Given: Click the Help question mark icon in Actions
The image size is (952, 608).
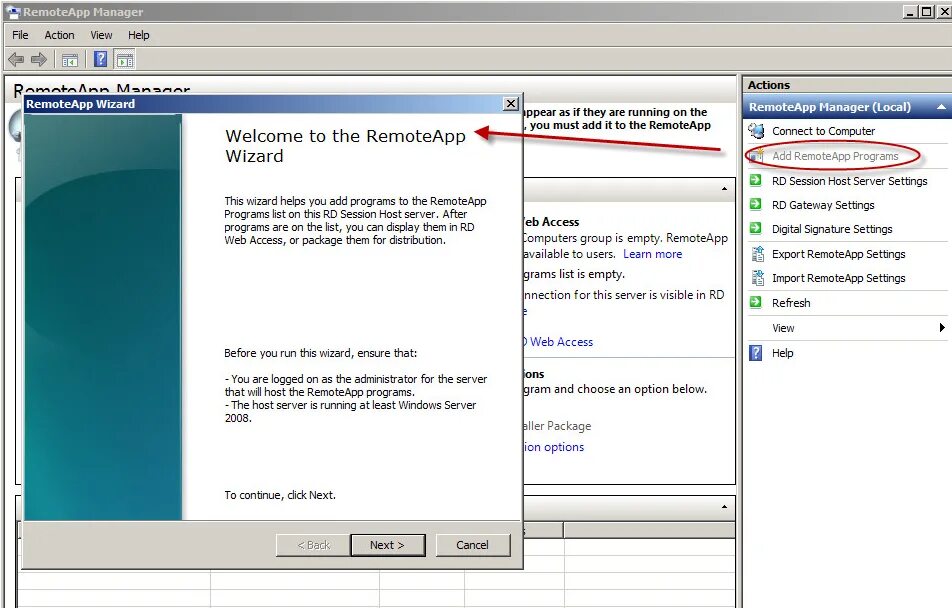Looking at the screenshot, I should (x=756, y=353).
